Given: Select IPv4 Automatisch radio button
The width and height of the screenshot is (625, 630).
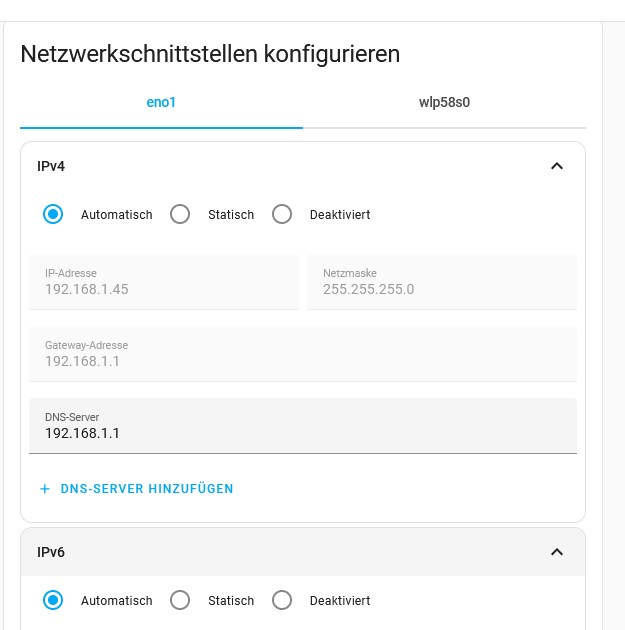Looking at the screenshot, I should pos(54,214).
